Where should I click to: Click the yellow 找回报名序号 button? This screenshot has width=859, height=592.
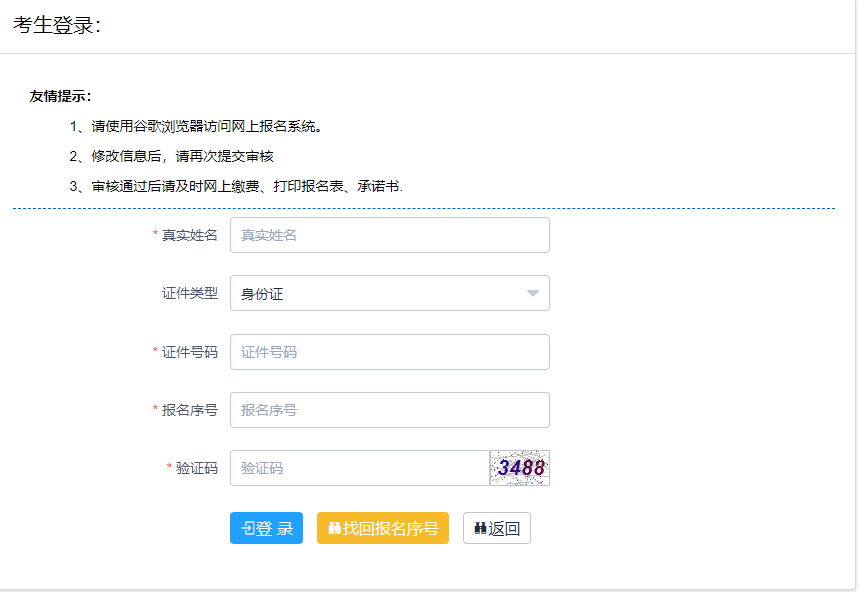pos(383,529)
